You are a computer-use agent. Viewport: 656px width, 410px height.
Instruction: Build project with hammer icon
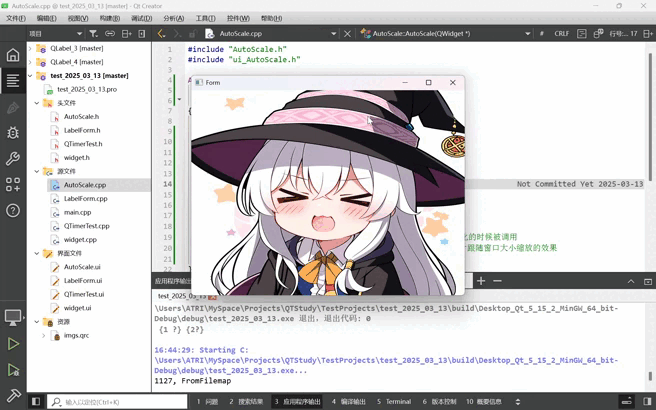(x=13, y=395)
